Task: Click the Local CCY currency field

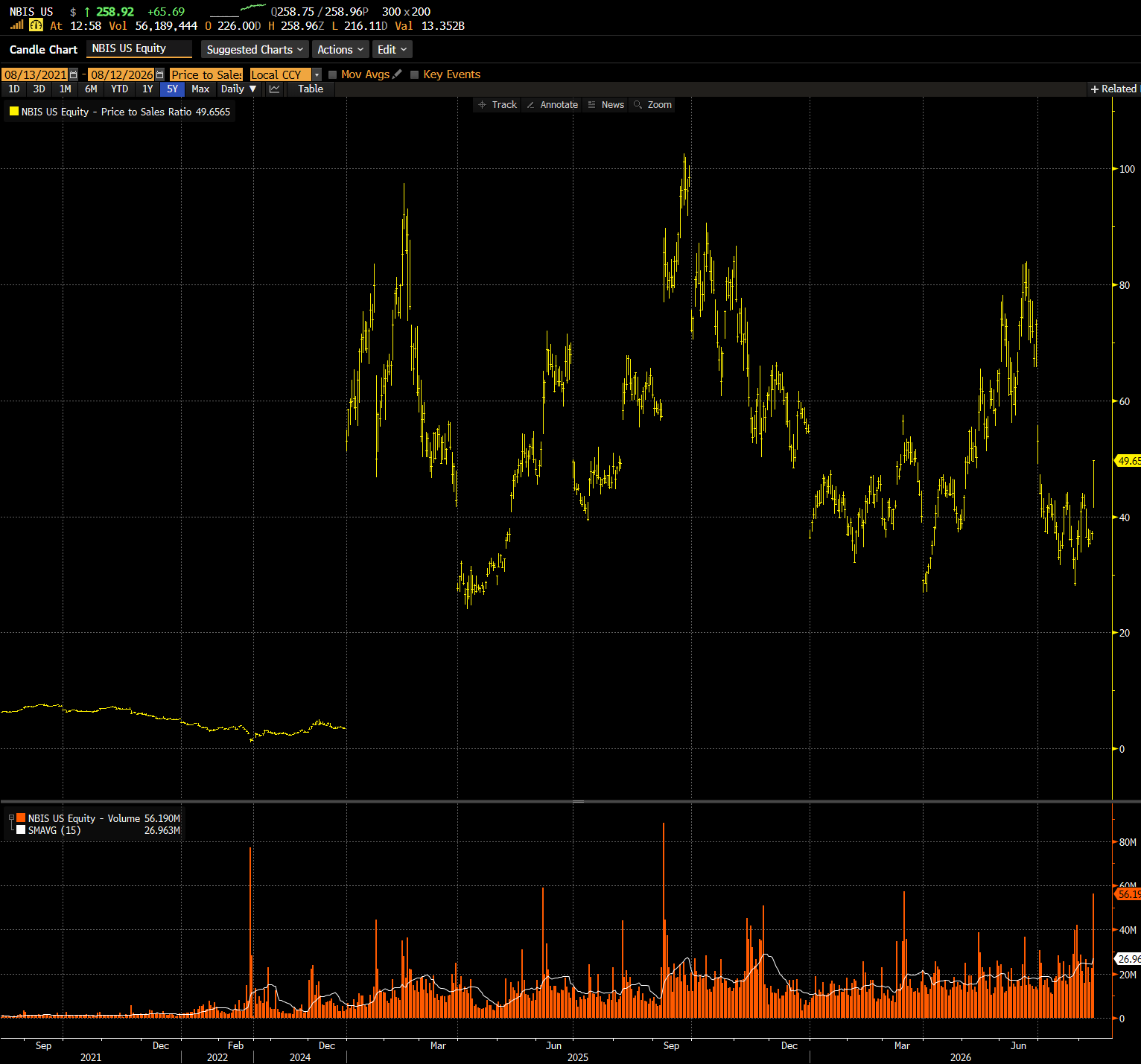Action: pyautogui.click(x=281, y=74)
